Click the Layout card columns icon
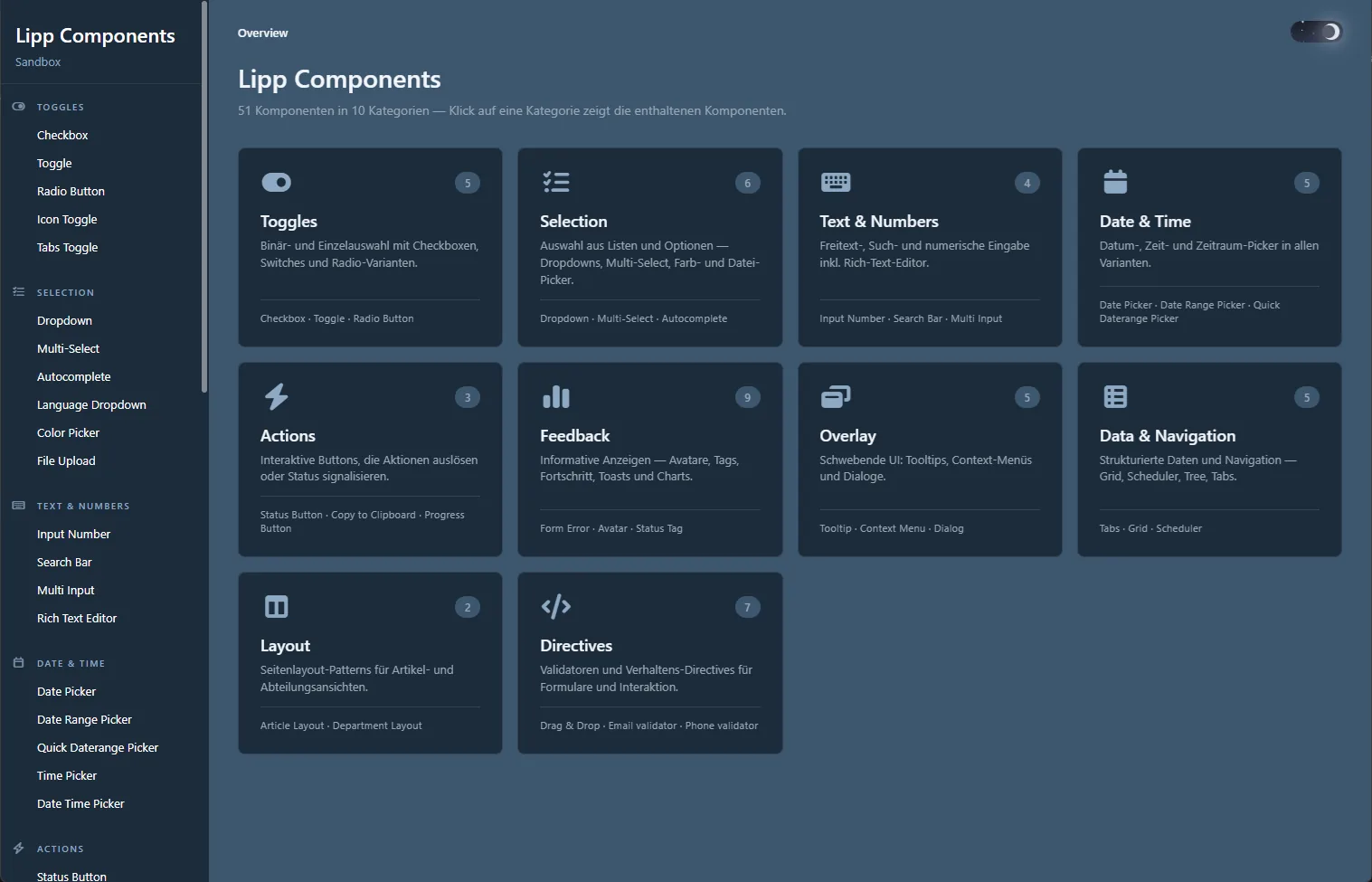This screenshot has height=882, width=1372. click(276, 606)
